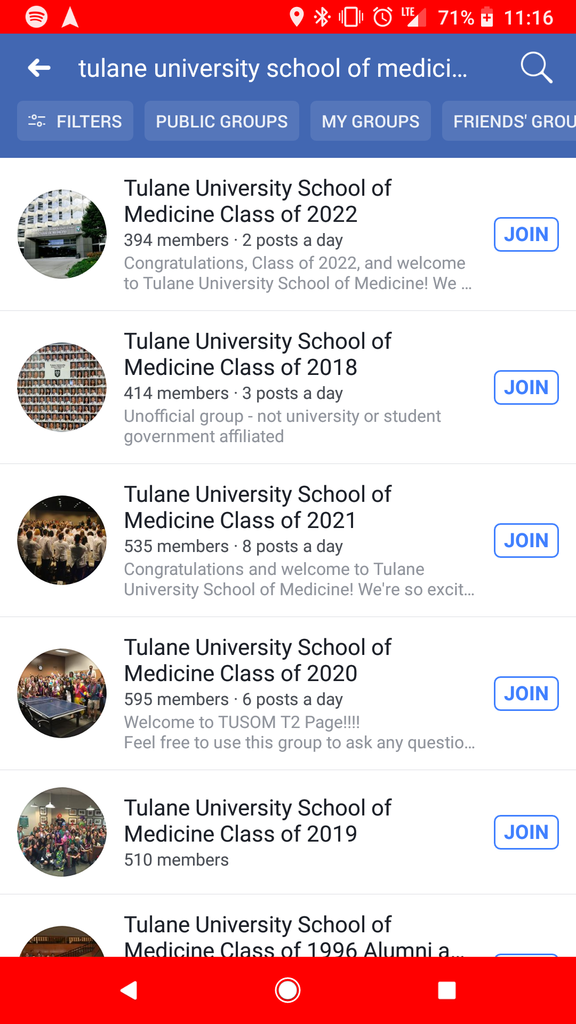The image size is (576, 1024).
Task: Edit the tulane university search query field
Action: [x=273, y=68]
